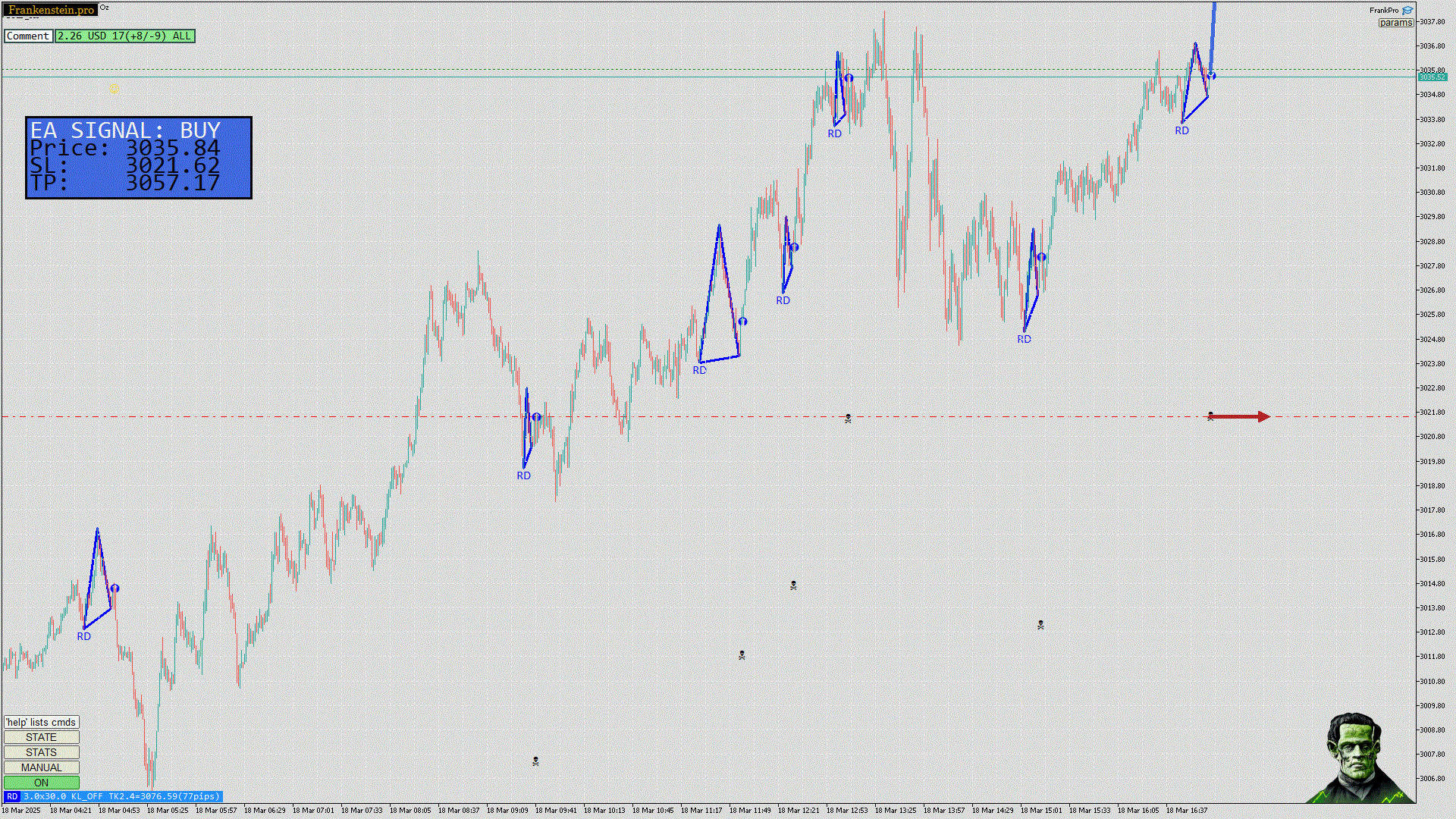Open the STATE panel
Image resolution: width=1456 pixels, height=819 pixels.
pyautogui.click(x=41, y=737)
